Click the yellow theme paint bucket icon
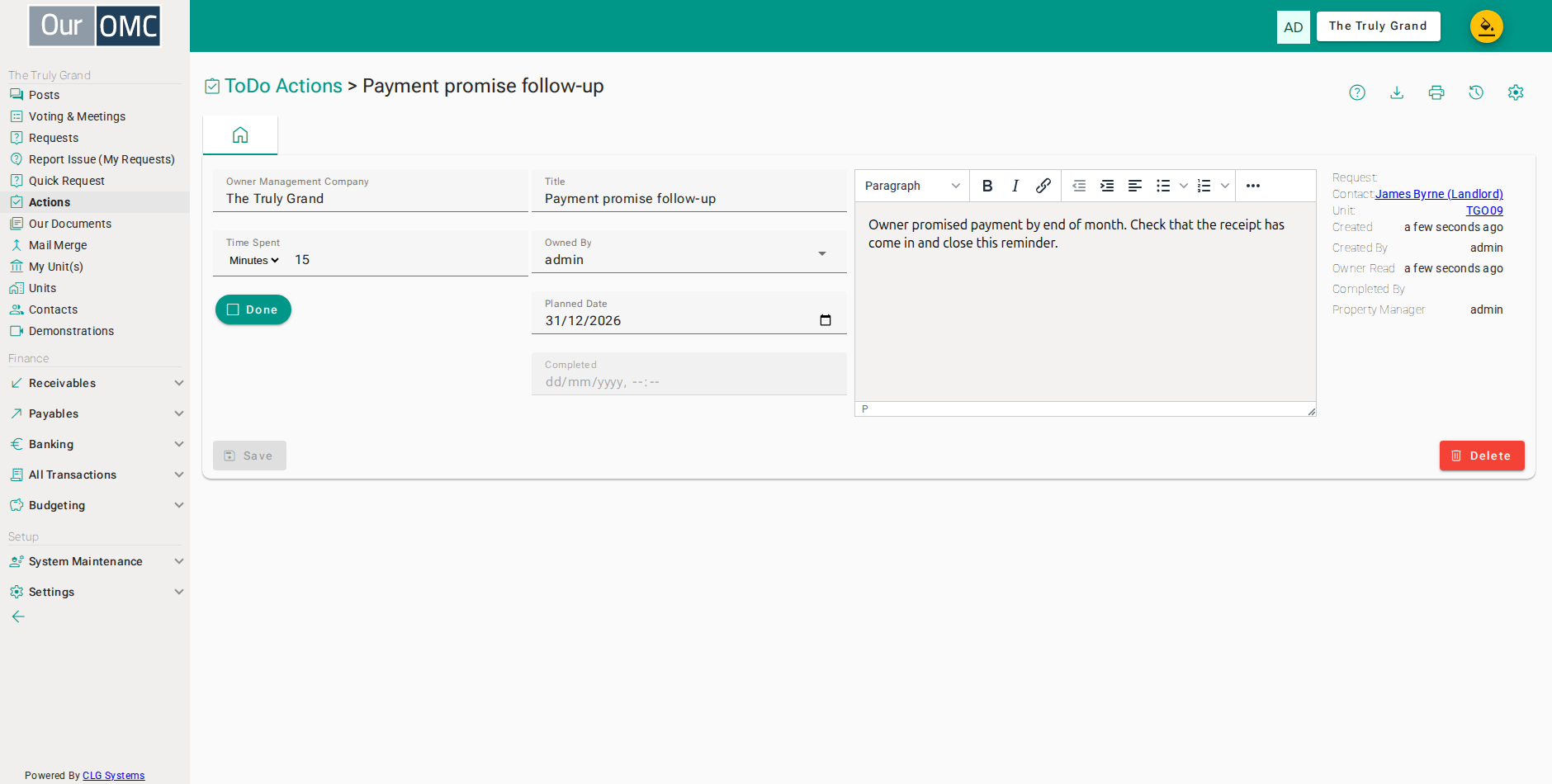Image resolution: width=1552 pixels, height=784 pixels. click(1487, 26)
